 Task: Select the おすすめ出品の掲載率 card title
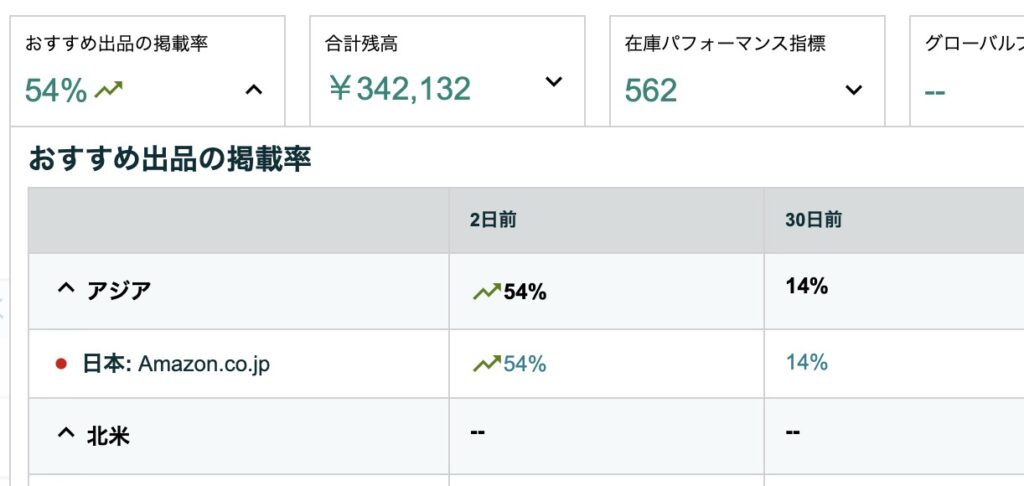[117, 44]
